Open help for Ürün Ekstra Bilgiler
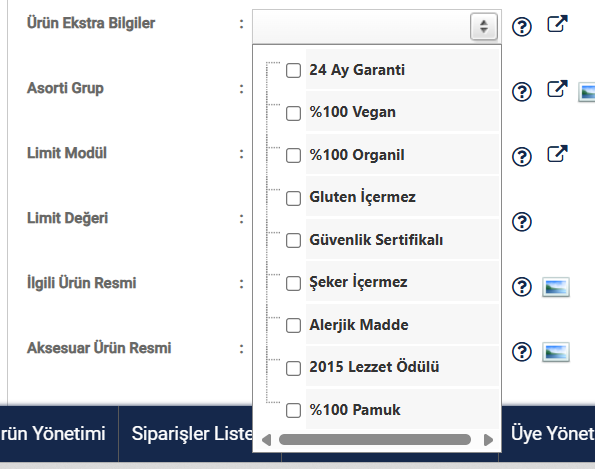The image size is (595, 469). [x=522, y=27]
